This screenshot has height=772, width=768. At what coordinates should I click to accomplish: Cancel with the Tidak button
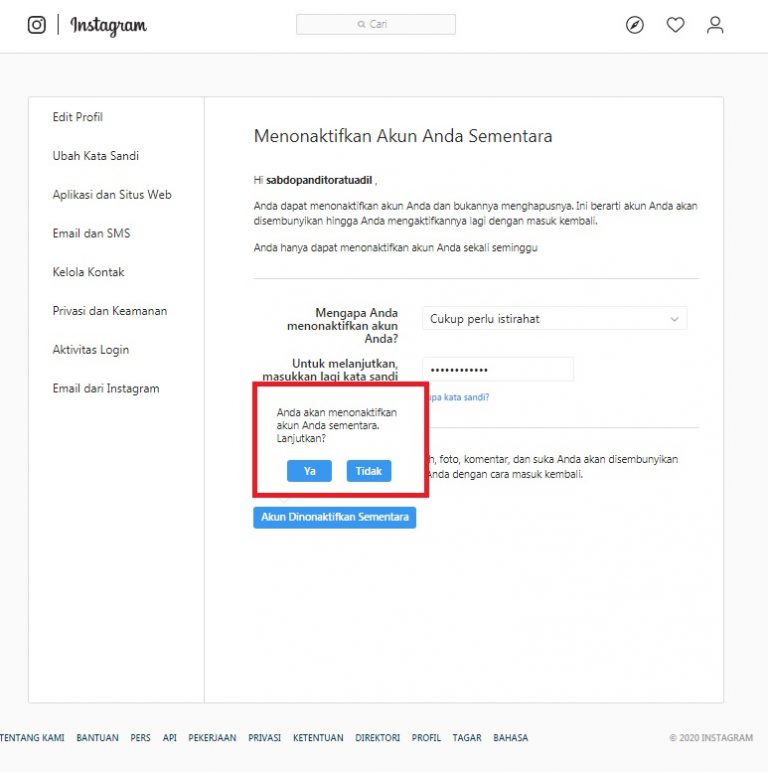[x=369, y=471]
